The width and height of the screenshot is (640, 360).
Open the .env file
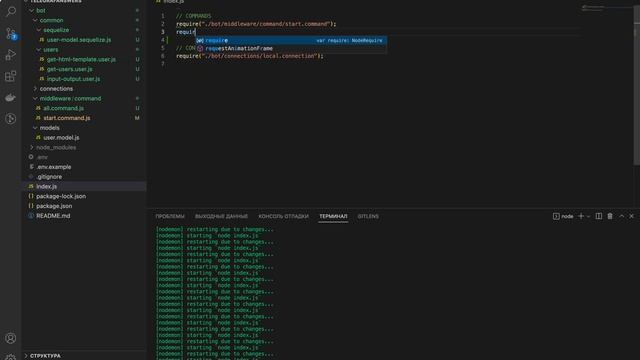point(42,157)
